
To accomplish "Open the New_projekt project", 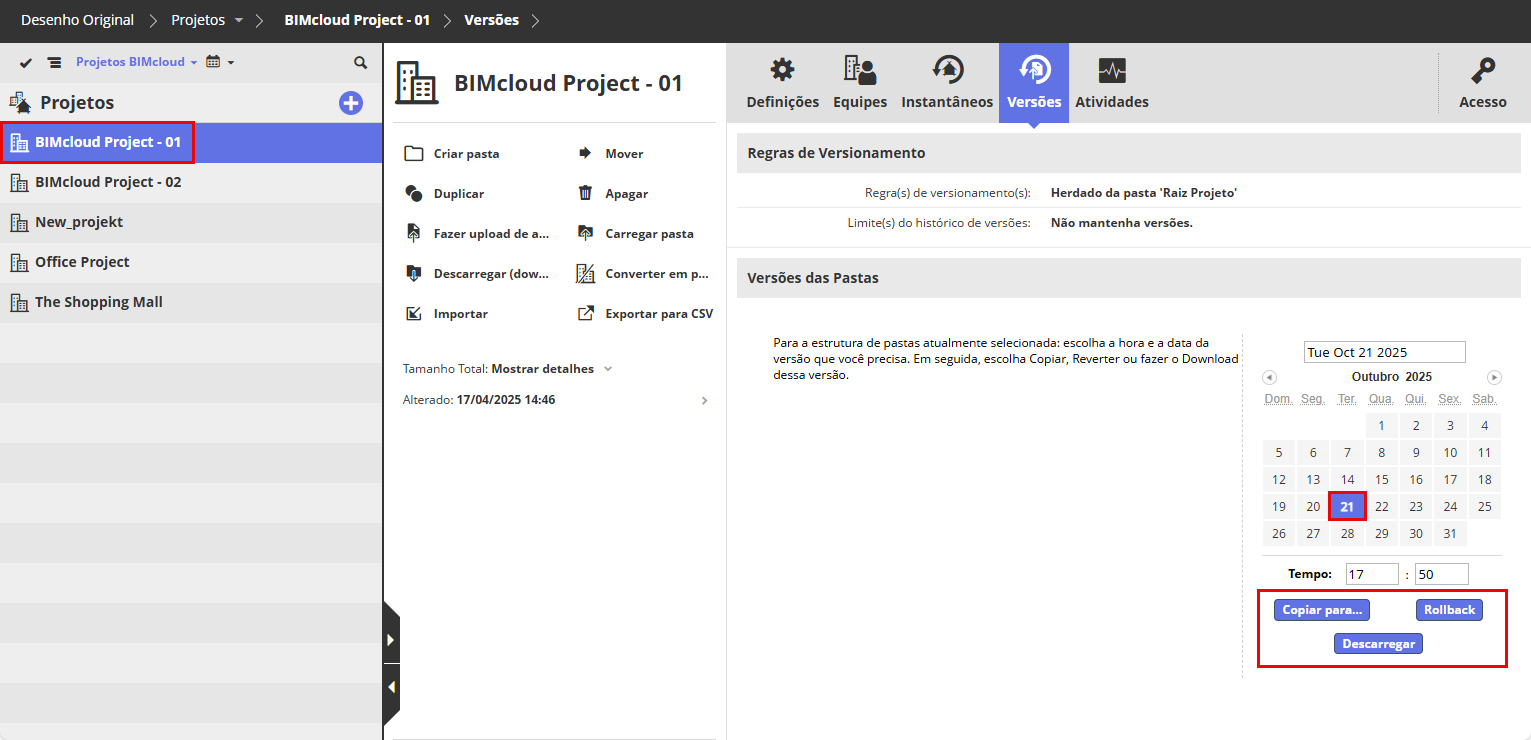I will pyautogui.click(x=191, y=222).
